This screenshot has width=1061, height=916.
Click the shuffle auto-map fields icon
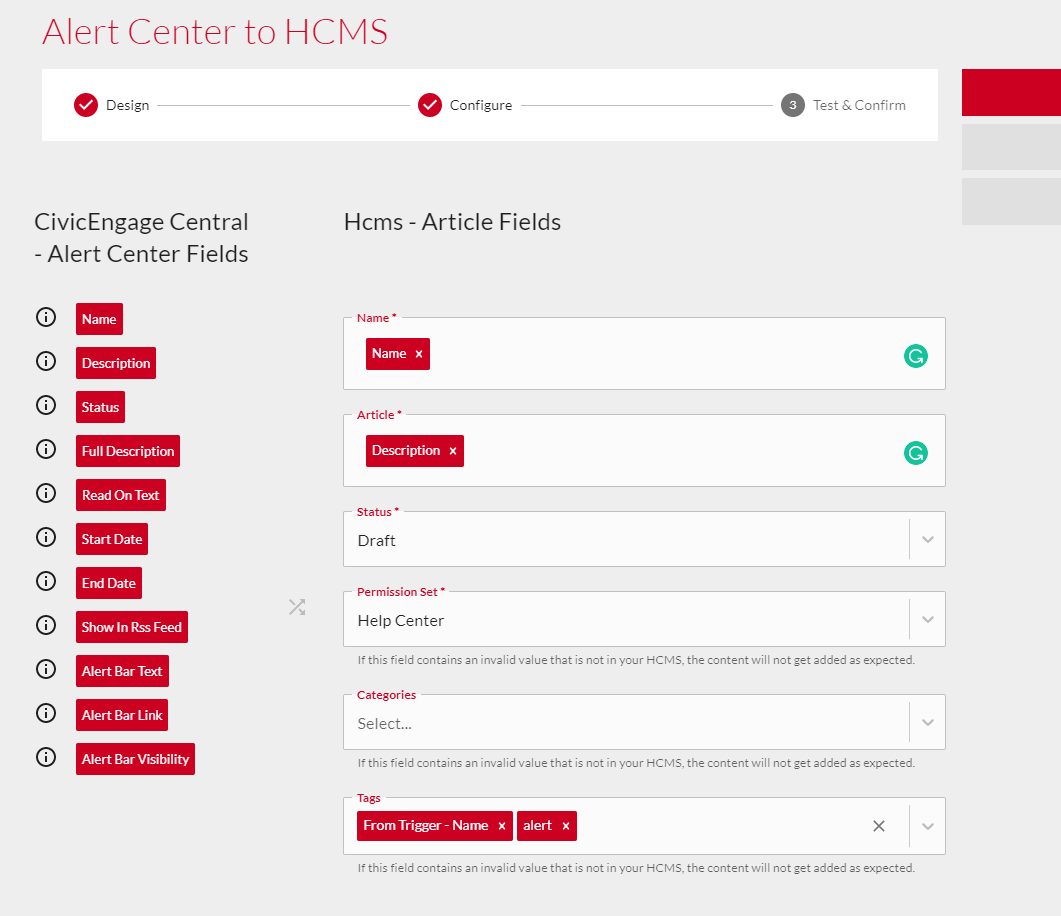tap(297, 607)
